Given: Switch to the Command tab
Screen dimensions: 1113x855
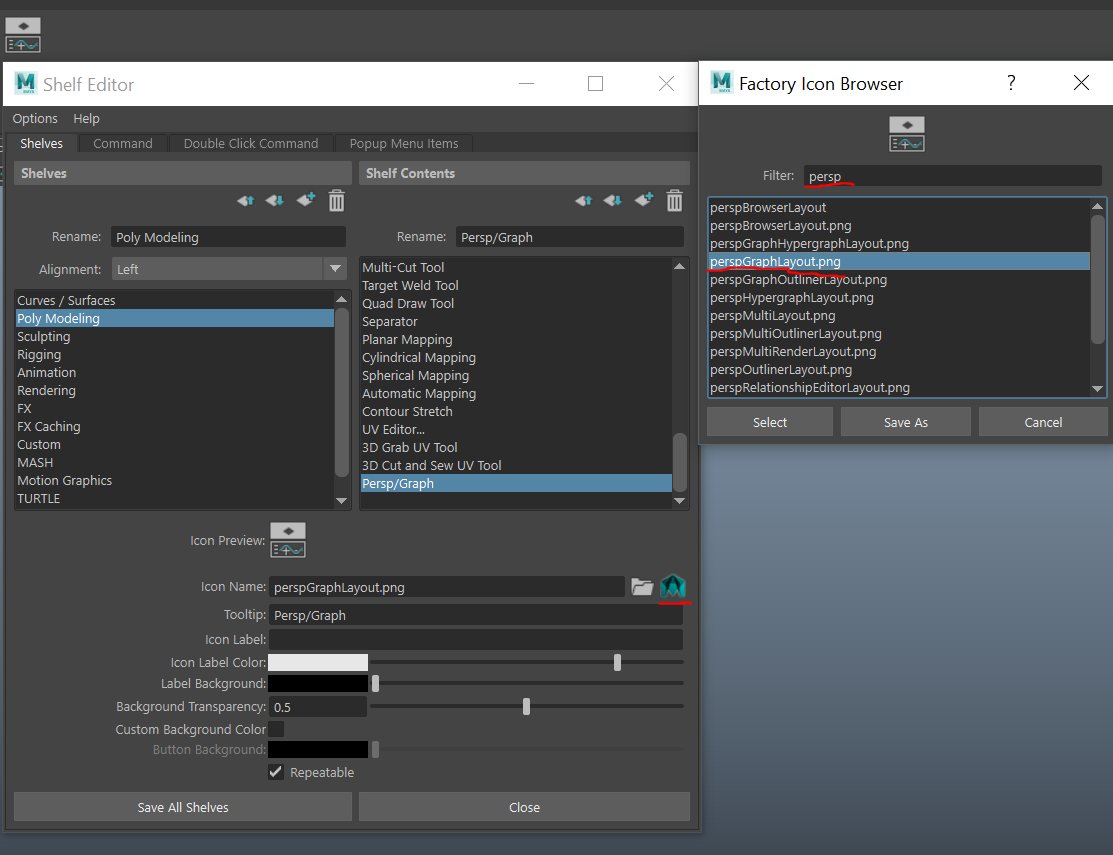Looking at the screenshot, I should (123, 143).
